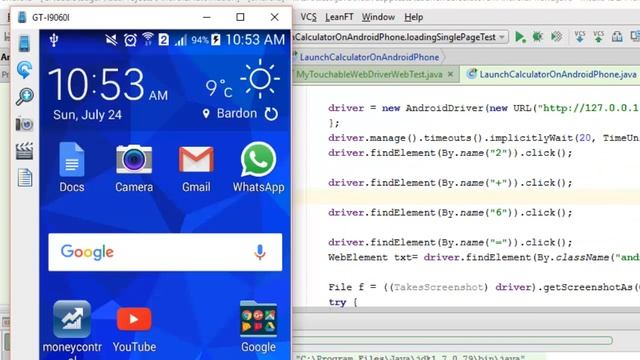Click the GT-I9060I window title

tap(51, 18)
